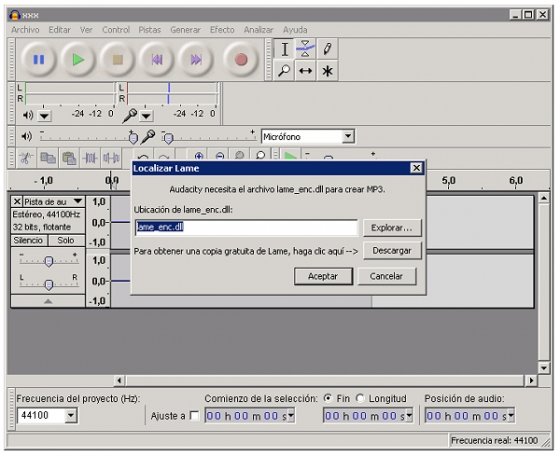Open the Ayuda menu
Viewport: 560px width, 456px height.
pyautogui.click(x=295, y=30)
